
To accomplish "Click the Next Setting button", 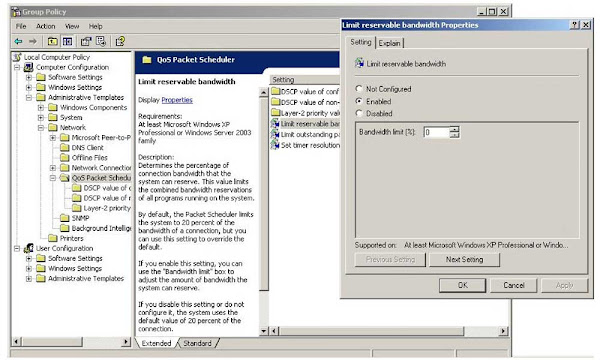I will tap(464, 260).
